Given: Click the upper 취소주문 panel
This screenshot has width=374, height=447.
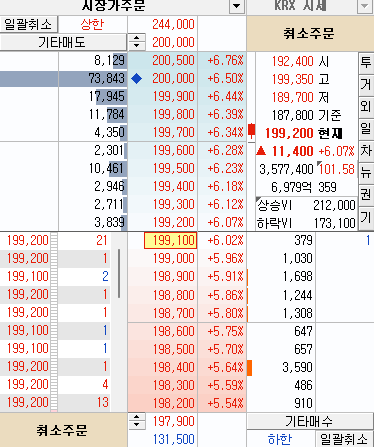Looking at the screenshot, I should coord(310,33).
